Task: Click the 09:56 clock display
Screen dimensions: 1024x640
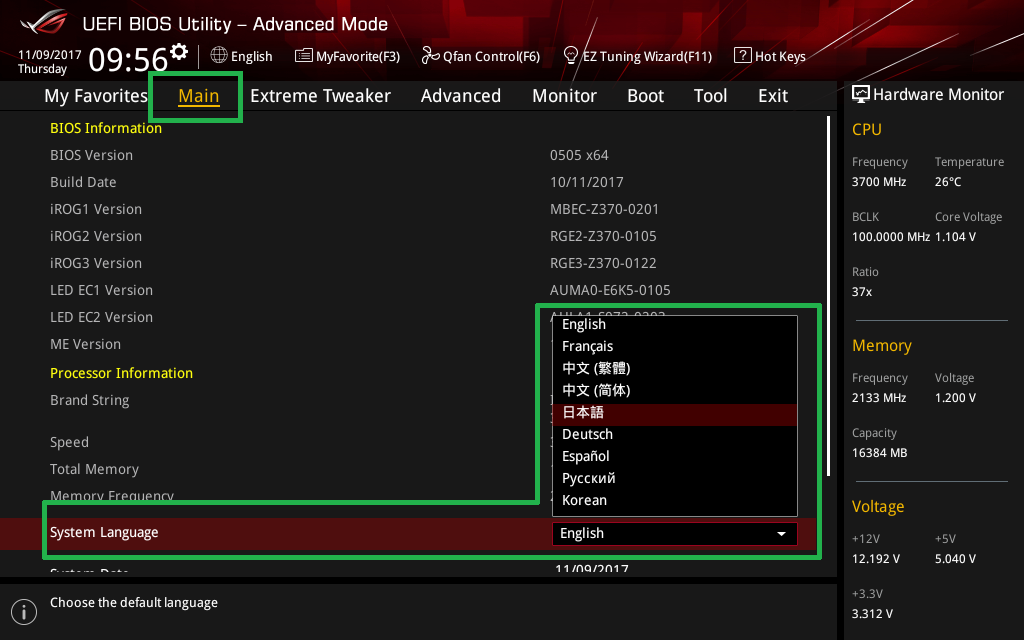Action: 129,60
